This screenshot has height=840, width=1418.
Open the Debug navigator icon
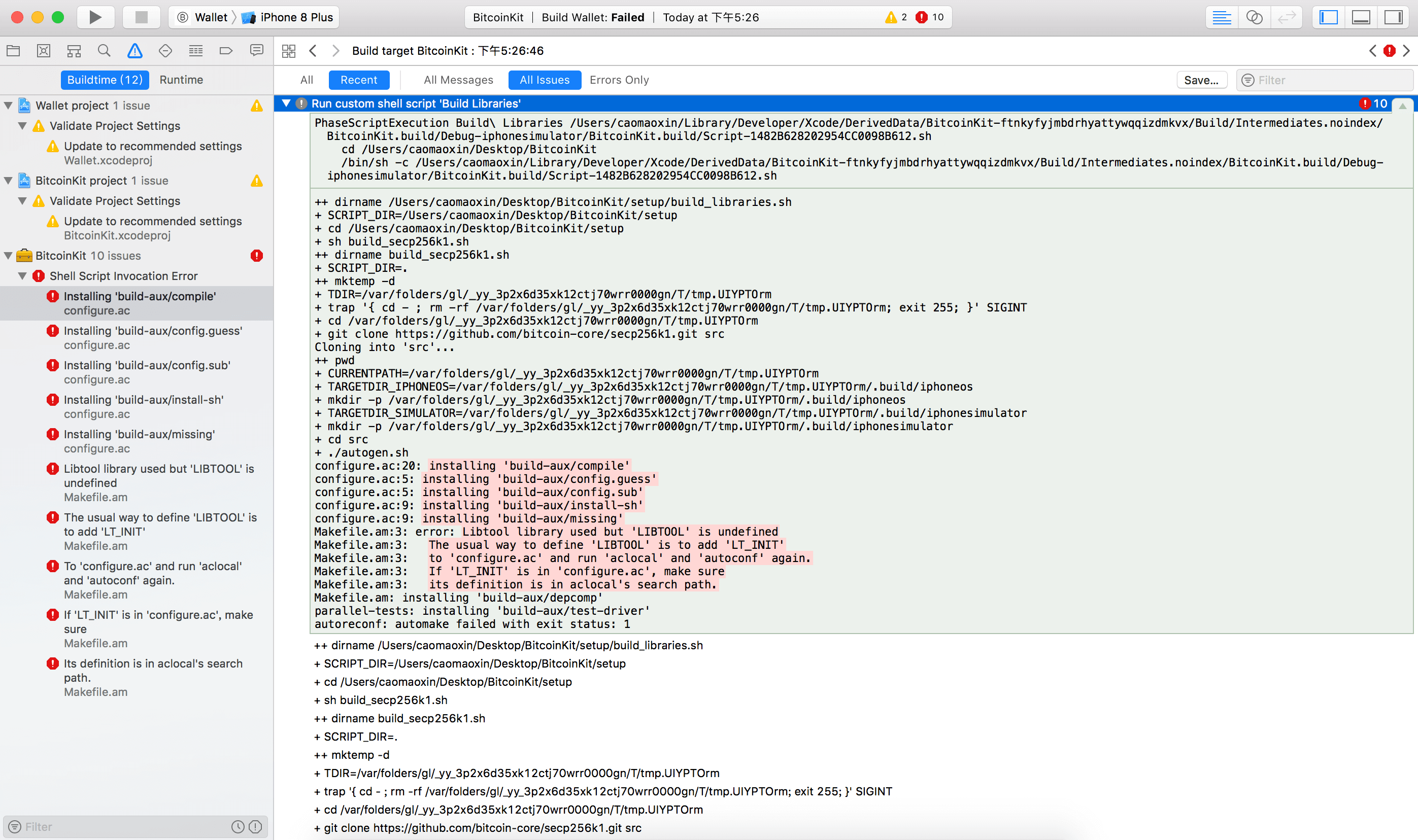coord(196,51)
